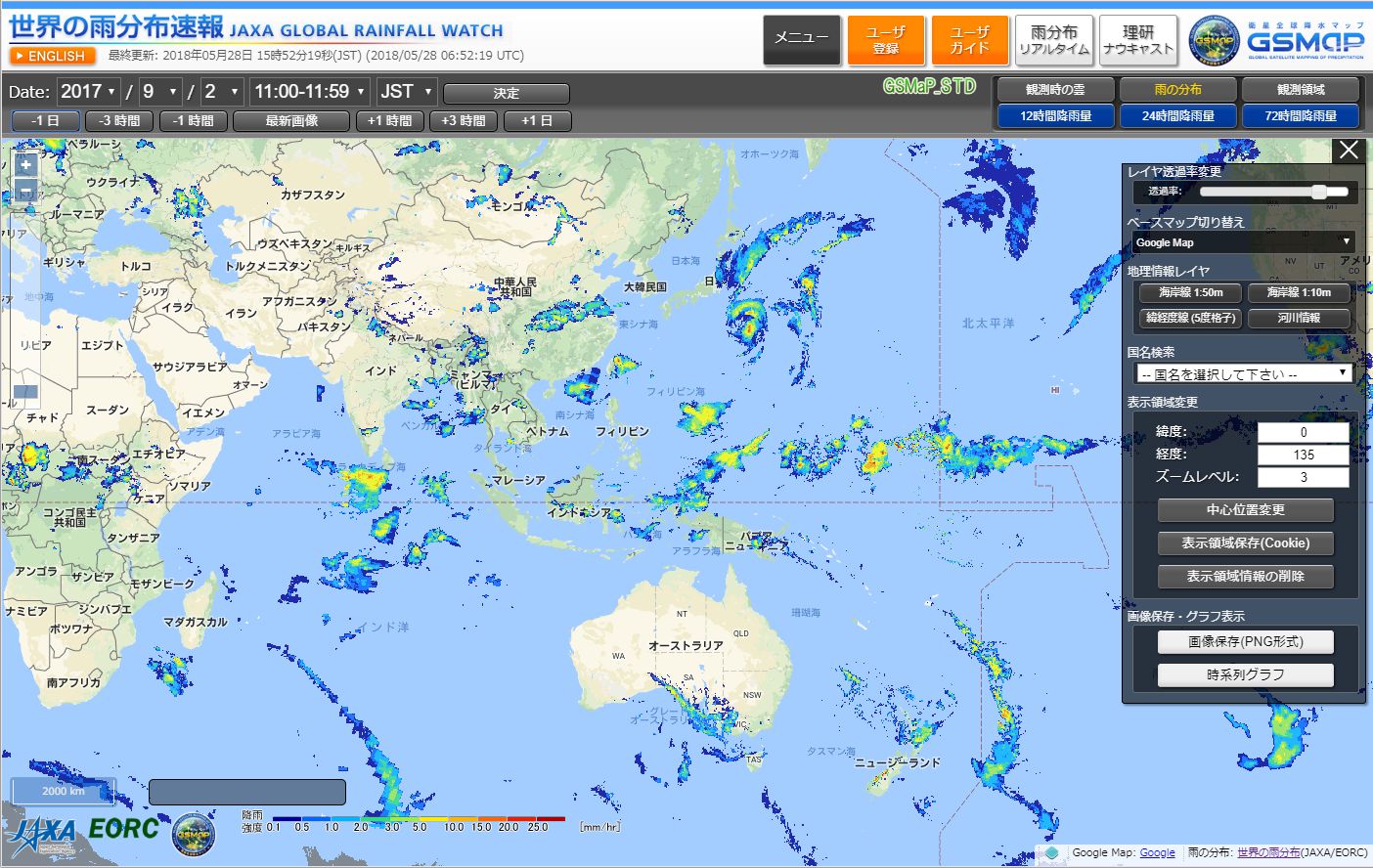Click the EORC logo text
Screen dimensions: 1373x868
tap(124, 828)
